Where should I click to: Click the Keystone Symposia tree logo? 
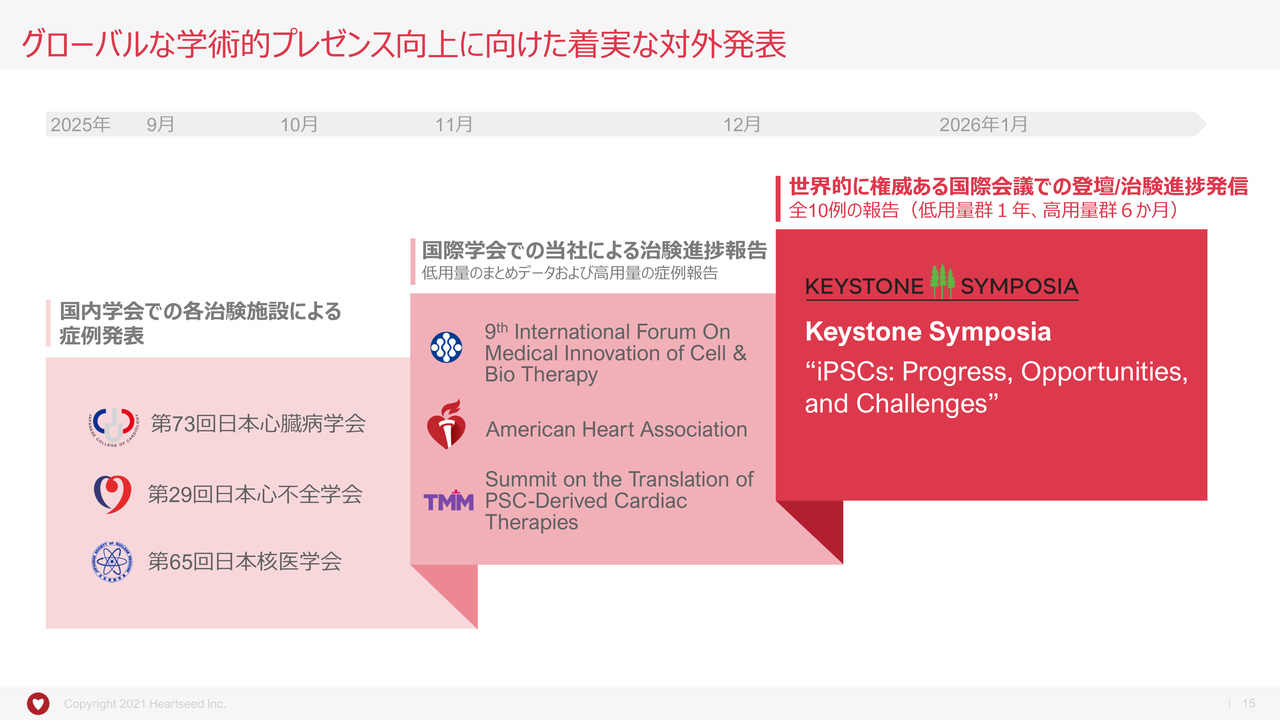pyautogui.click(x=942, y=283)
